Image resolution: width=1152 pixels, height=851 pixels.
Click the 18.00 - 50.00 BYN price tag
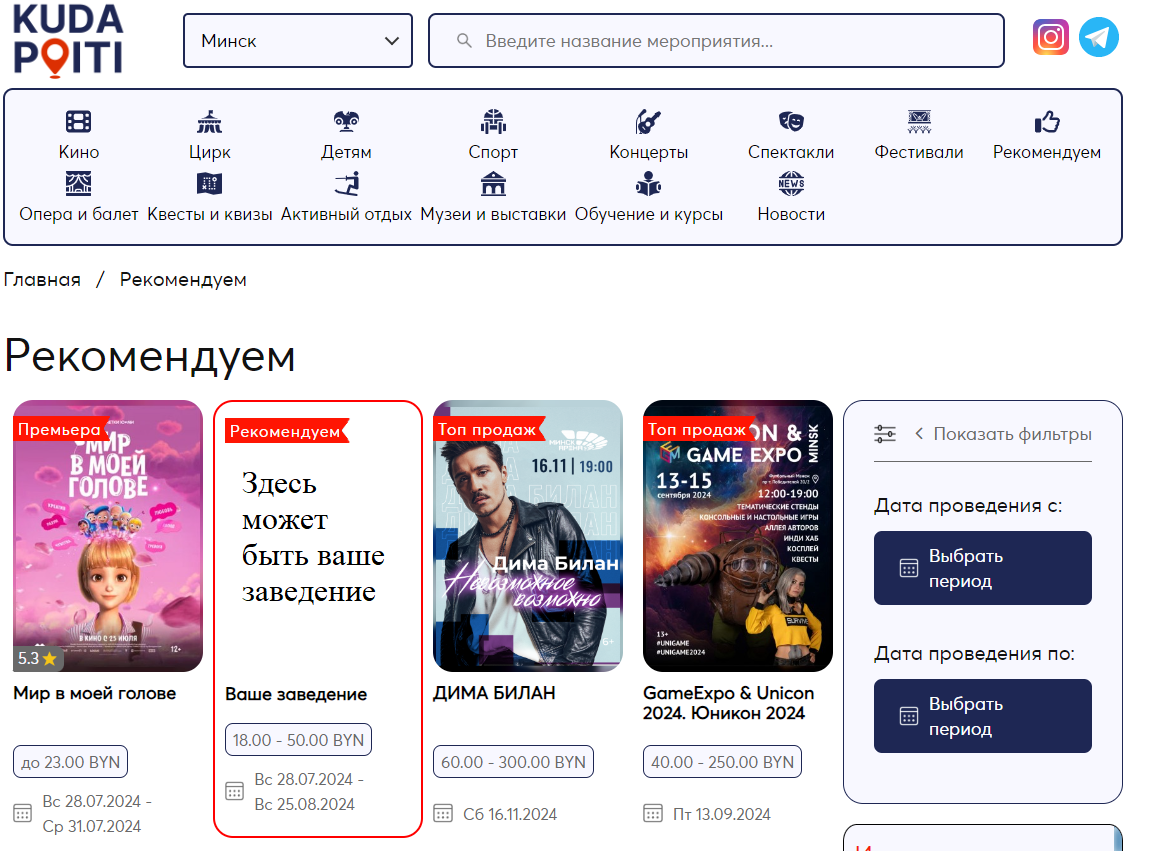click(x=298, y=740)
